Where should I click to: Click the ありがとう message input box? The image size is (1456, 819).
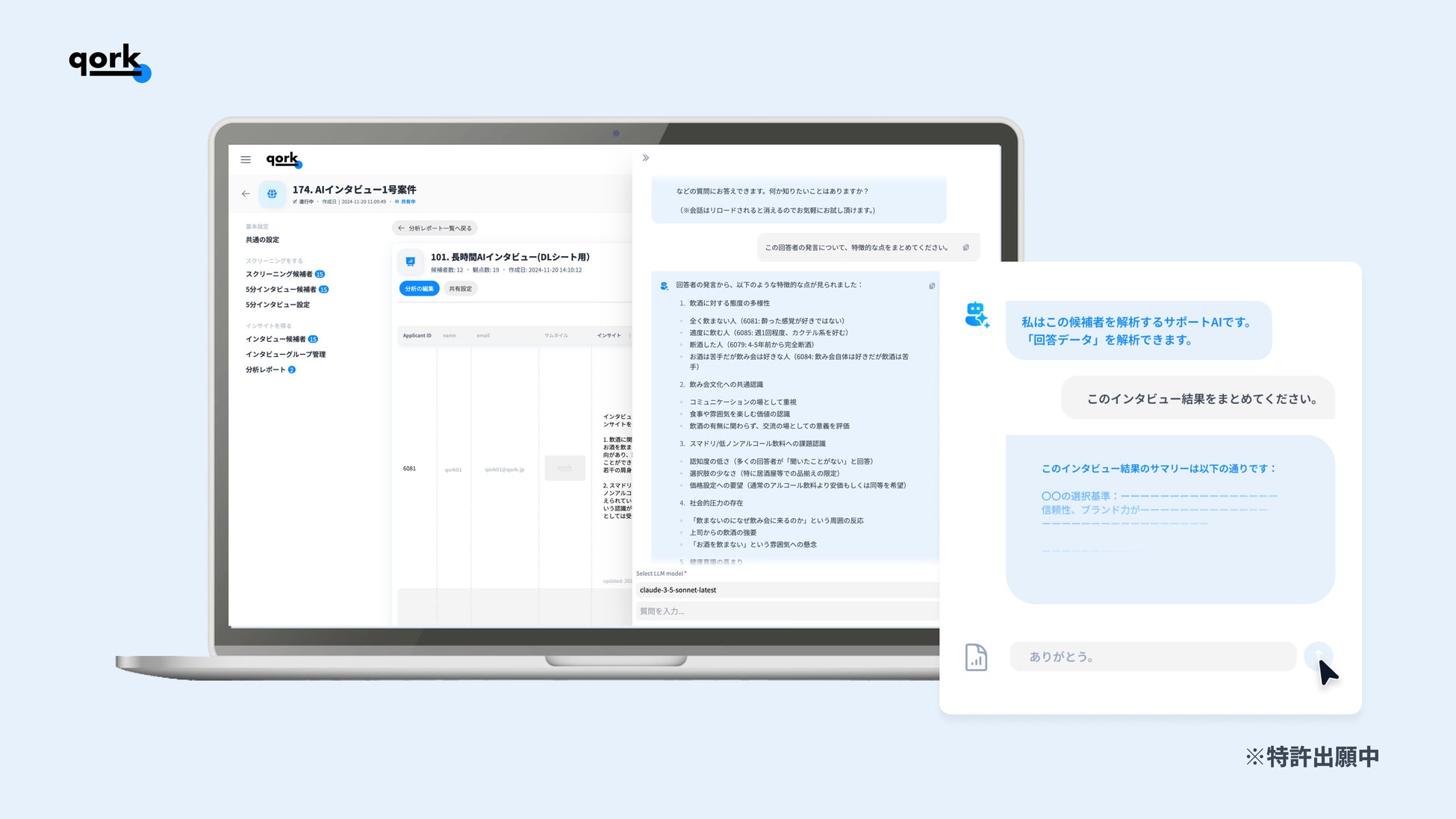[x=1152, y=657]
